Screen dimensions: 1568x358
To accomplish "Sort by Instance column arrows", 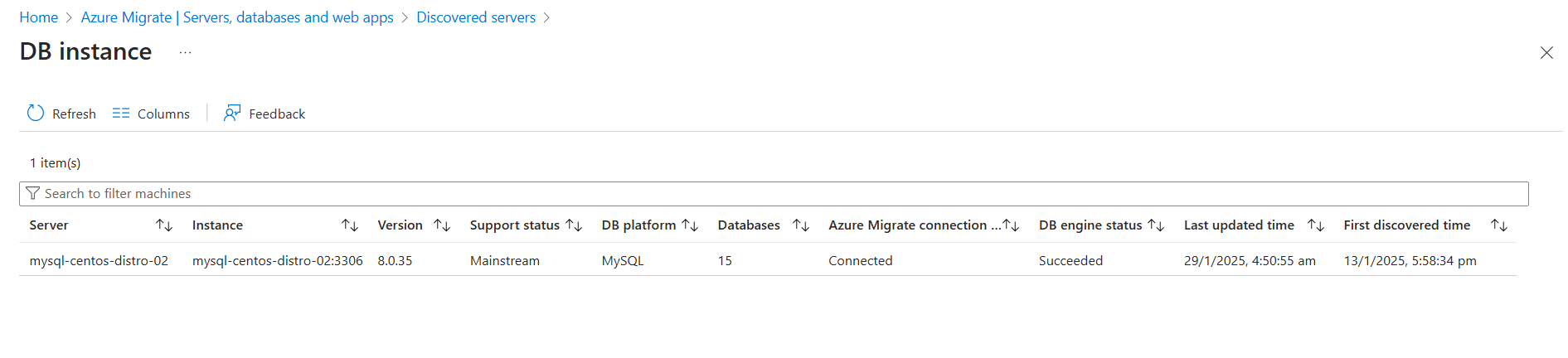I will (350, 225).
